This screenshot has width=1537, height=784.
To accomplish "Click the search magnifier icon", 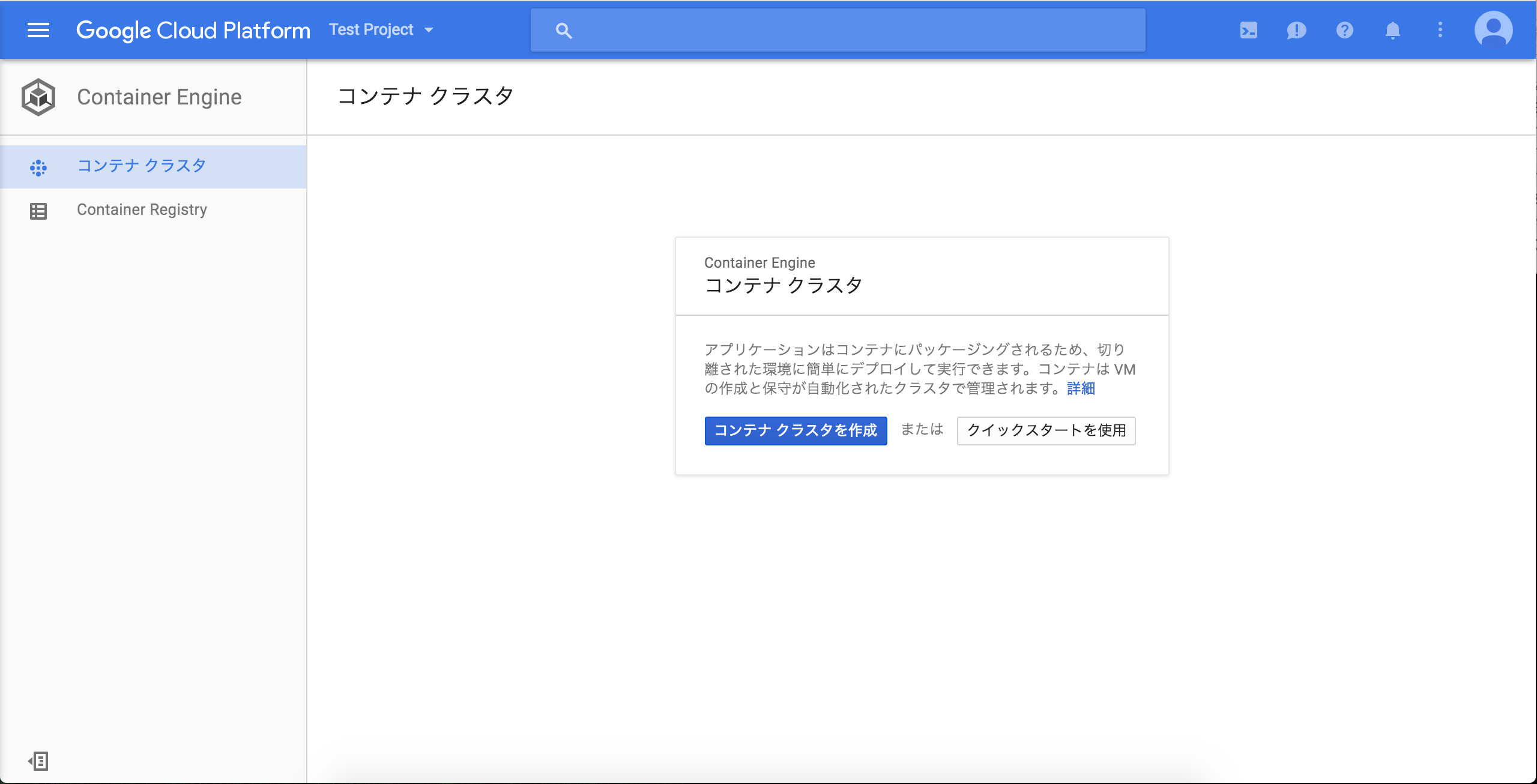I will tap(563, 31).
